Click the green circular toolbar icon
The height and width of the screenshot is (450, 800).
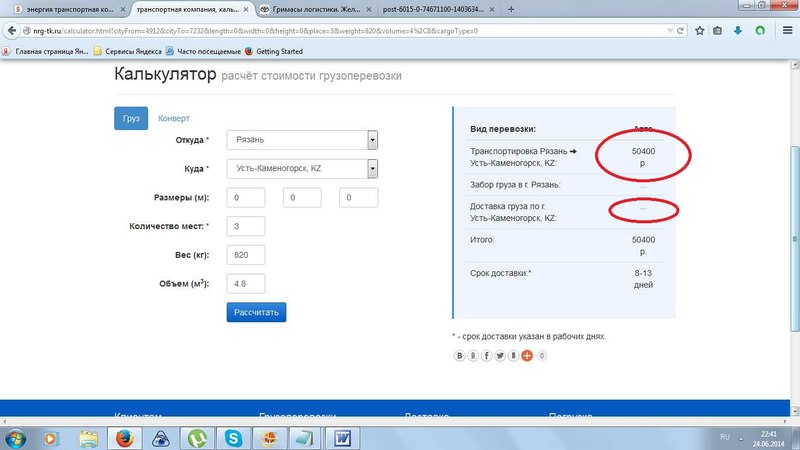760,31
